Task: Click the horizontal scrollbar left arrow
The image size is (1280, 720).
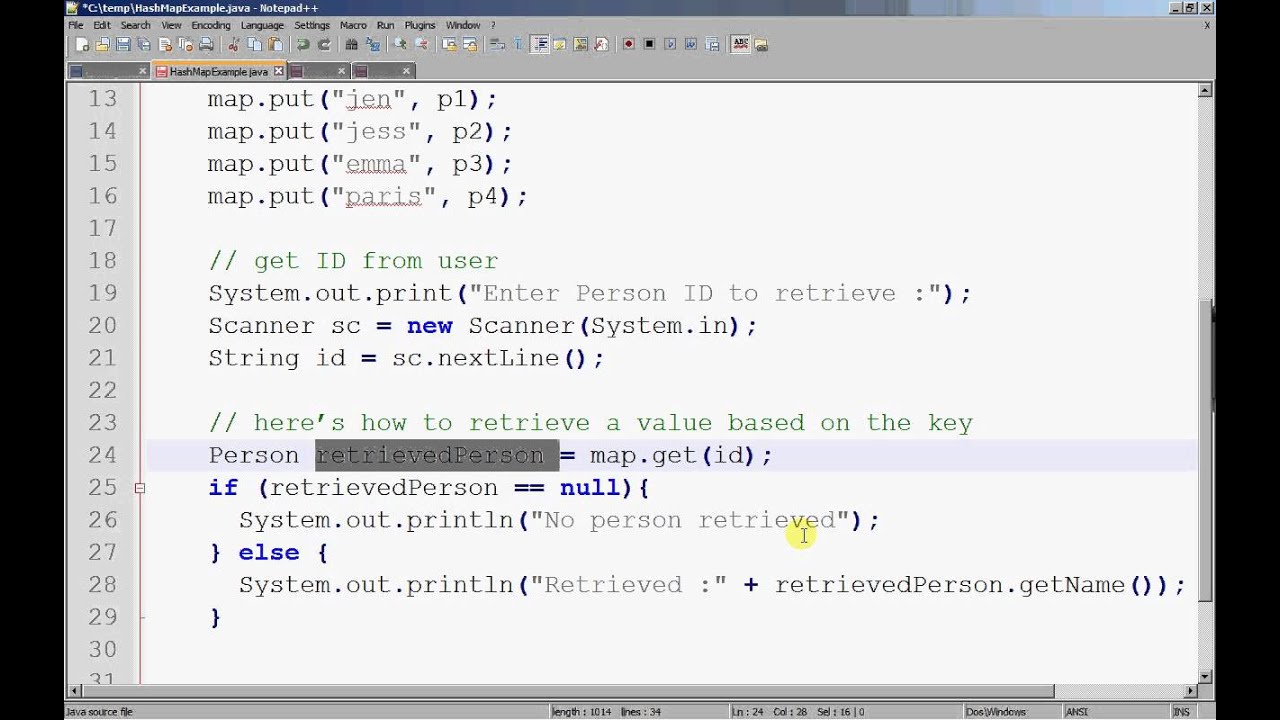Action: click(x=73, y=691)
